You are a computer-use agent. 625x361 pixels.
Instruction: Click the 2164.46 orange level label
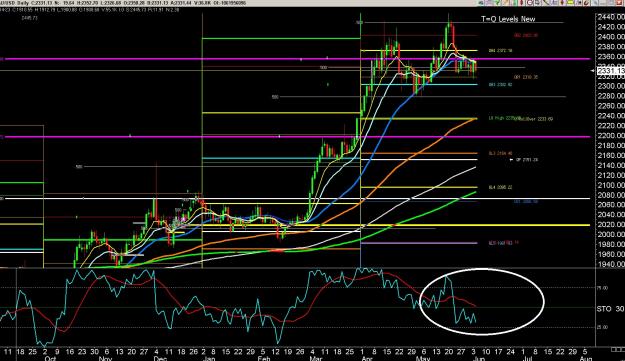tap(500, 153)
